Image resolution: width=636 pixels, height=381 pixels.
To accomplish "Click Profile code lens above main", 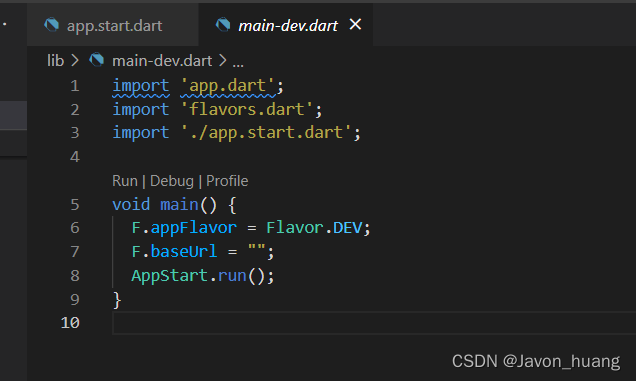I will (227, 181).
